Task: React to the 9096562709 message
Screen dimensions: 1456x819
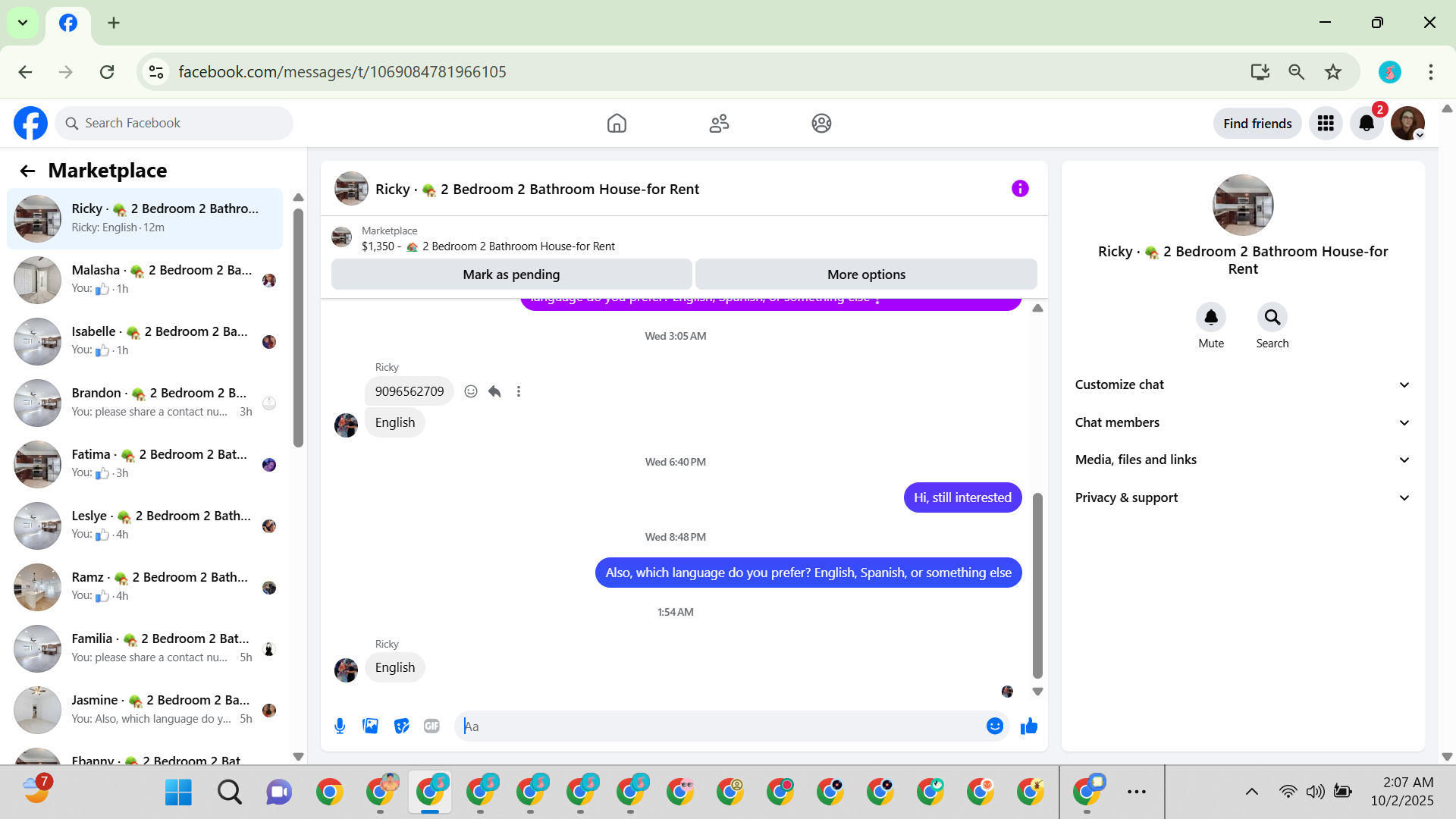Action: tap(471, 391)
